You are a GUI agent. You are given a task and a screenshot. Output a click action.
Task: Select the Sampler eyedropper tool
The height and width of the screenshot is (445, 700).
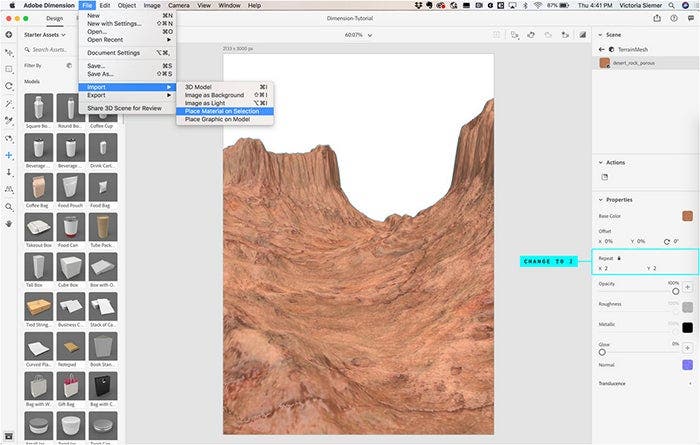click(9, 121)
